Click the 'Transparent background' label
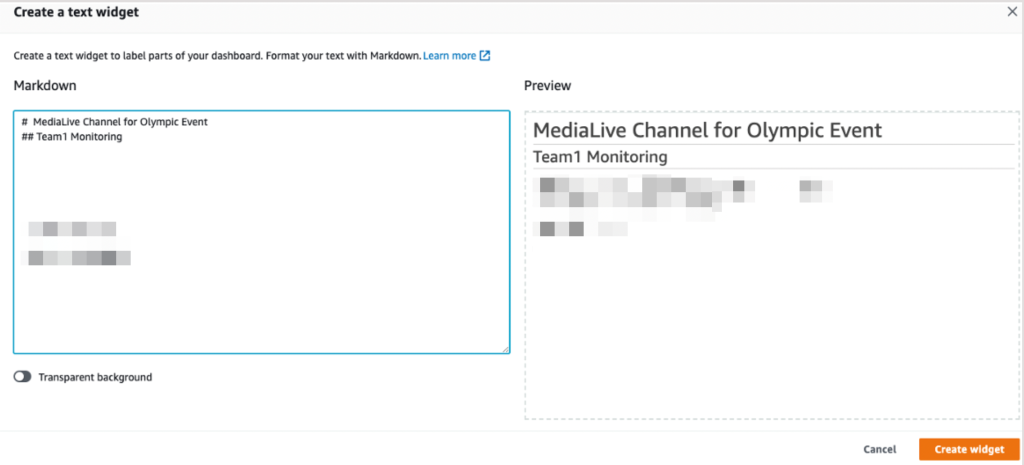Viewport: 1024px width, 465px height. [x=95, y=377]
